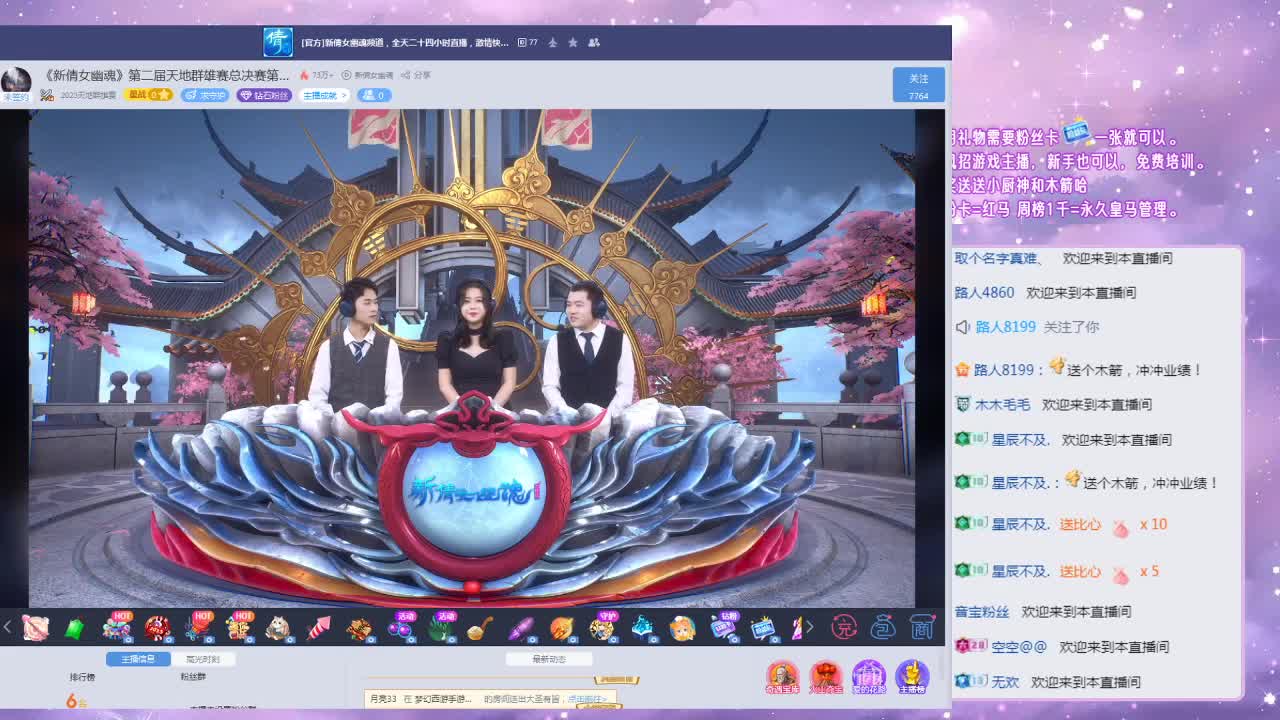Click the live stream video player
The image size is (1280, 720).
tap(472, 358)
